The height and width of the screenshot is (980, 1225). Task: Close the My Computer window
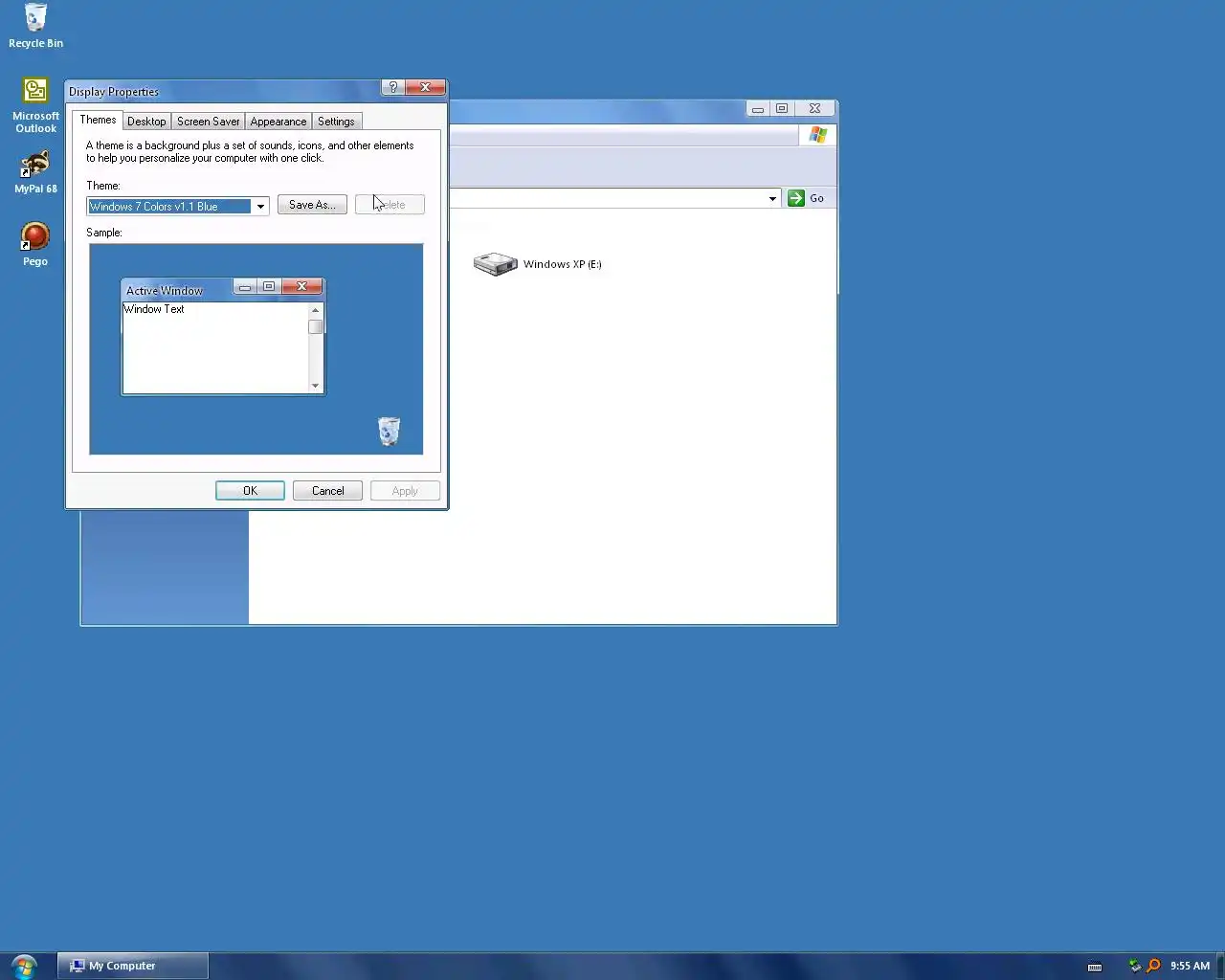pyautogui.click(x=814, y=109)
